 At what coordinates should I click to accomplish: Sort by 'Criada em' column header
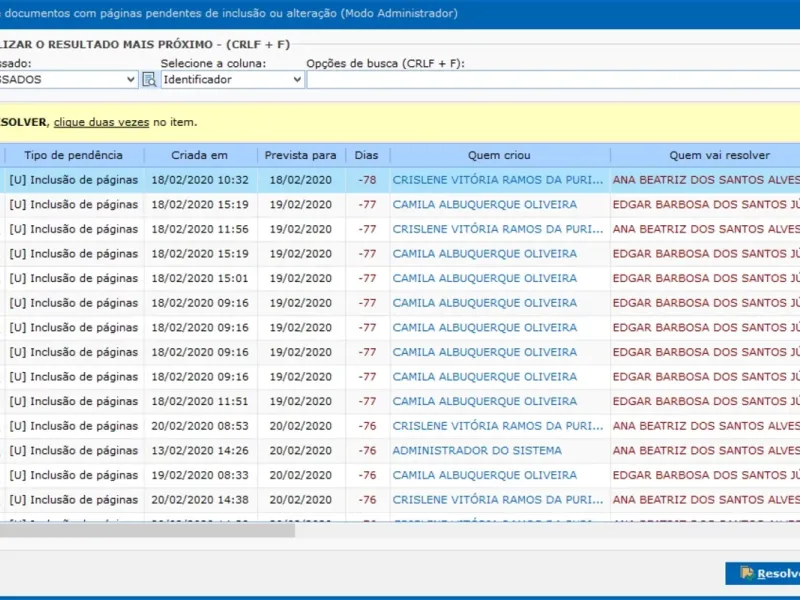pos(199,155)
